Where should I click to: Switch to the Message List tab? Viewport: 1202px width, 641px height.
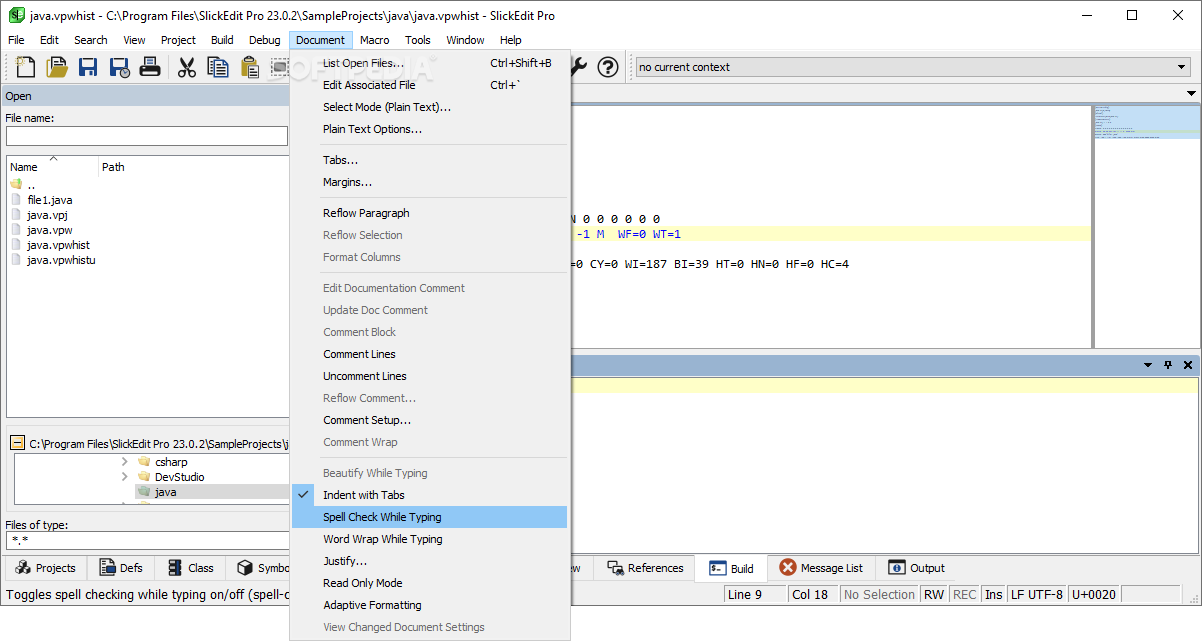821,568
